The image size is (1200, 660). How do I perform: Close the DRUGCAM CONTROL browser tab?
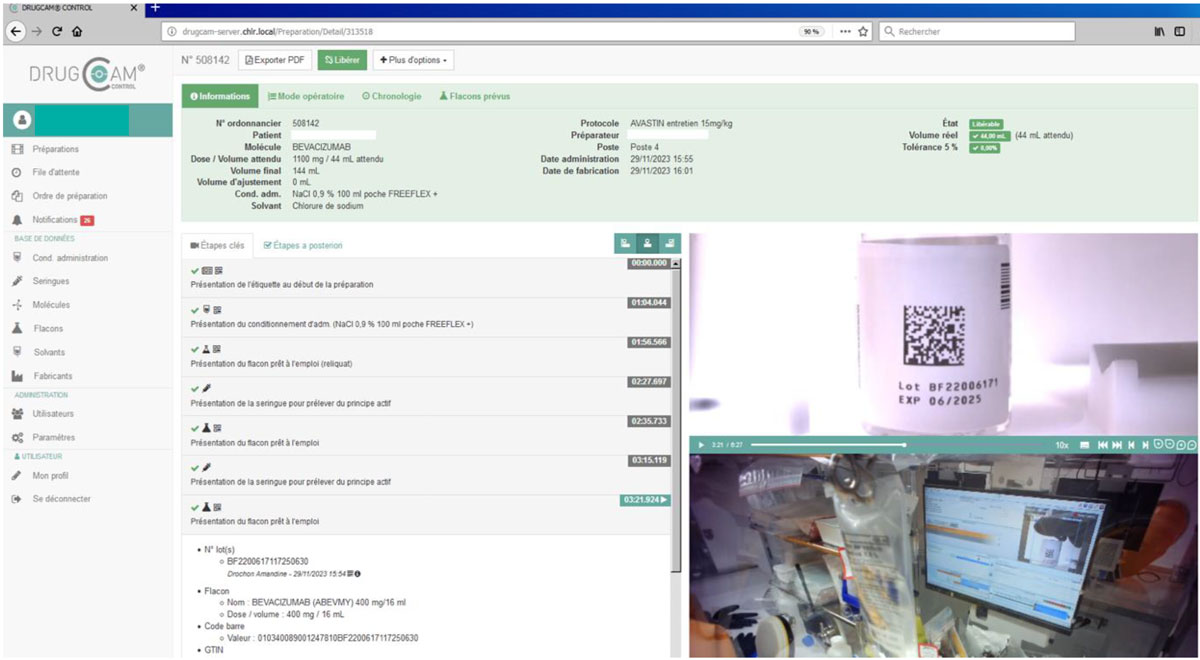click(136, 8)
